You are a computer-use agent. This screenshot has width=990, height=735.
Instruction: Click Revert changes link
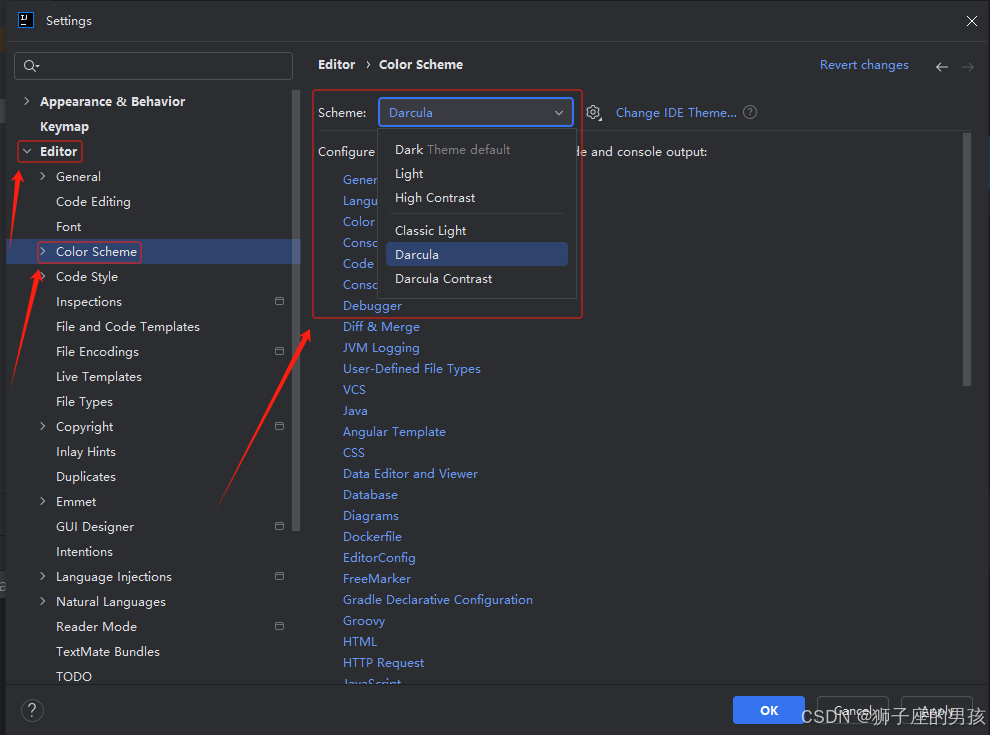[864, 65]
